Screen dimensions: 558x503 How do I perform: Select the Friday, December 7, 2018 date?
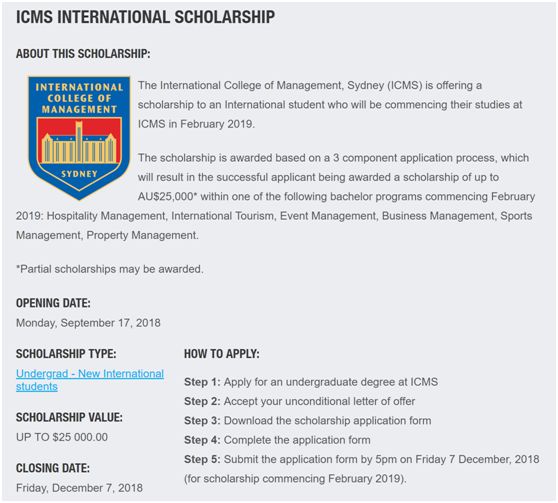(79, 488)
